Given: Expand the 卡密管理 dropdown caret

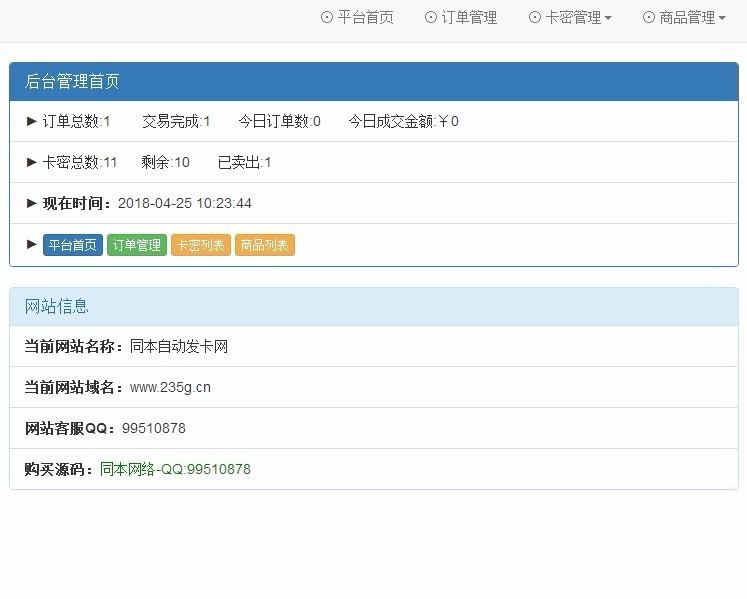Looking at the screenshot, I should [608, 18].
